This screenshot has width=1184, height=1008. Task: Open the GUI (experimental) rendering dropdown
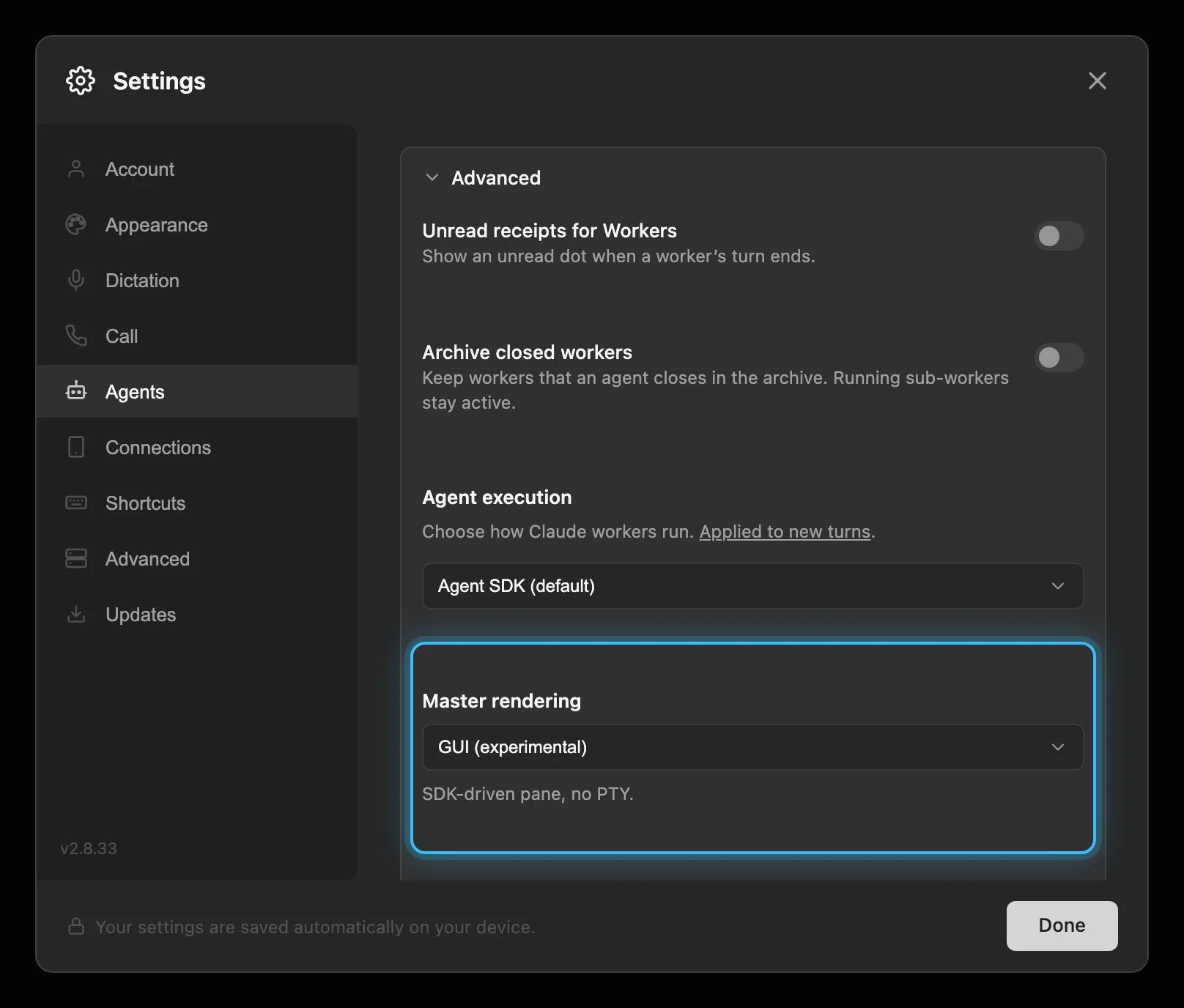tap(752, 747)
